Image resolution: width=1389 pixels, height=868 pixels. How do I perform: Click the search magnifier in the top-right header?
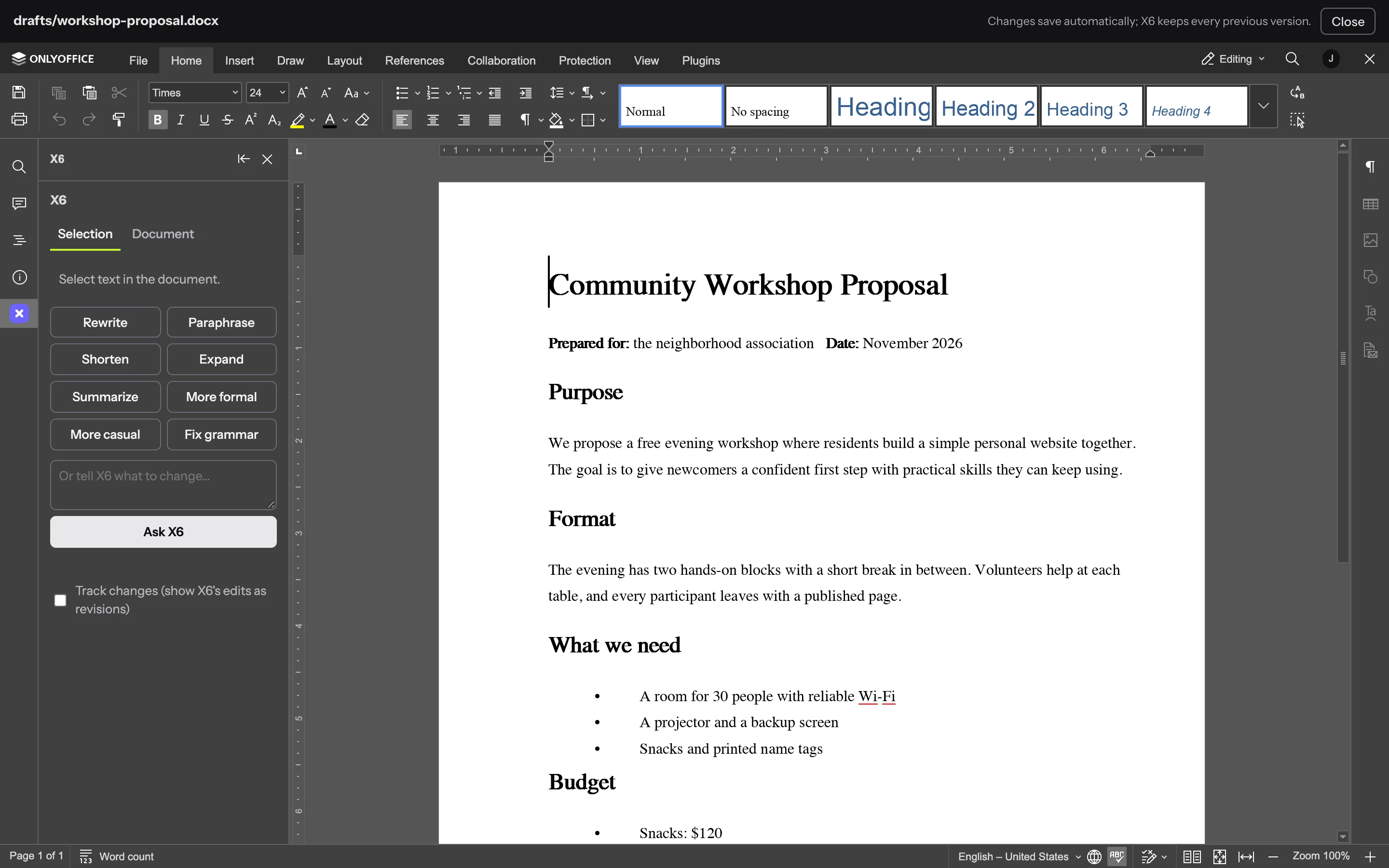coord(1292,59)
